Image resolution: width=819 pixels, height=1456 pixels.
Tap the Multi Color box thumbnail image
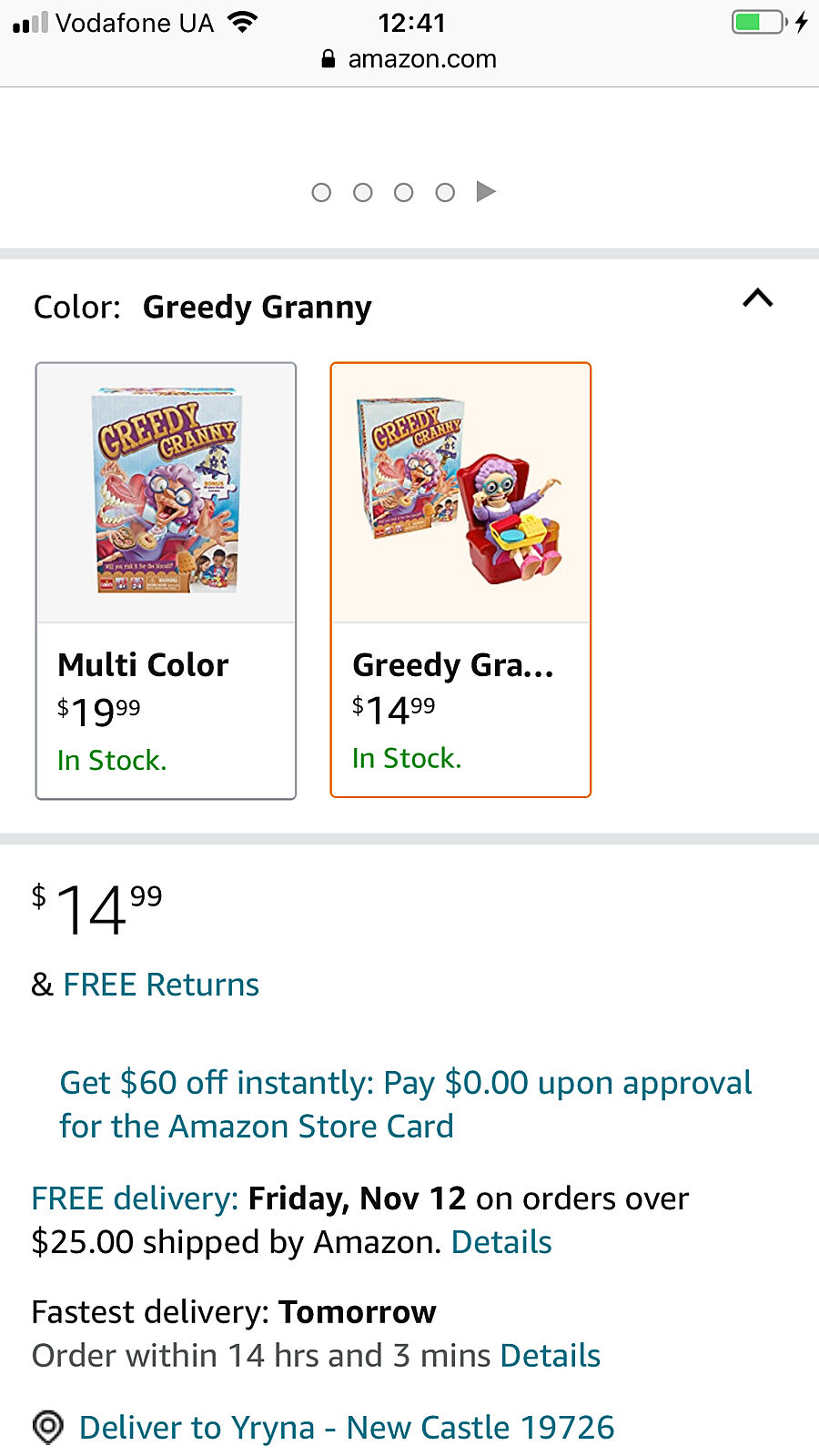point(166,491)
